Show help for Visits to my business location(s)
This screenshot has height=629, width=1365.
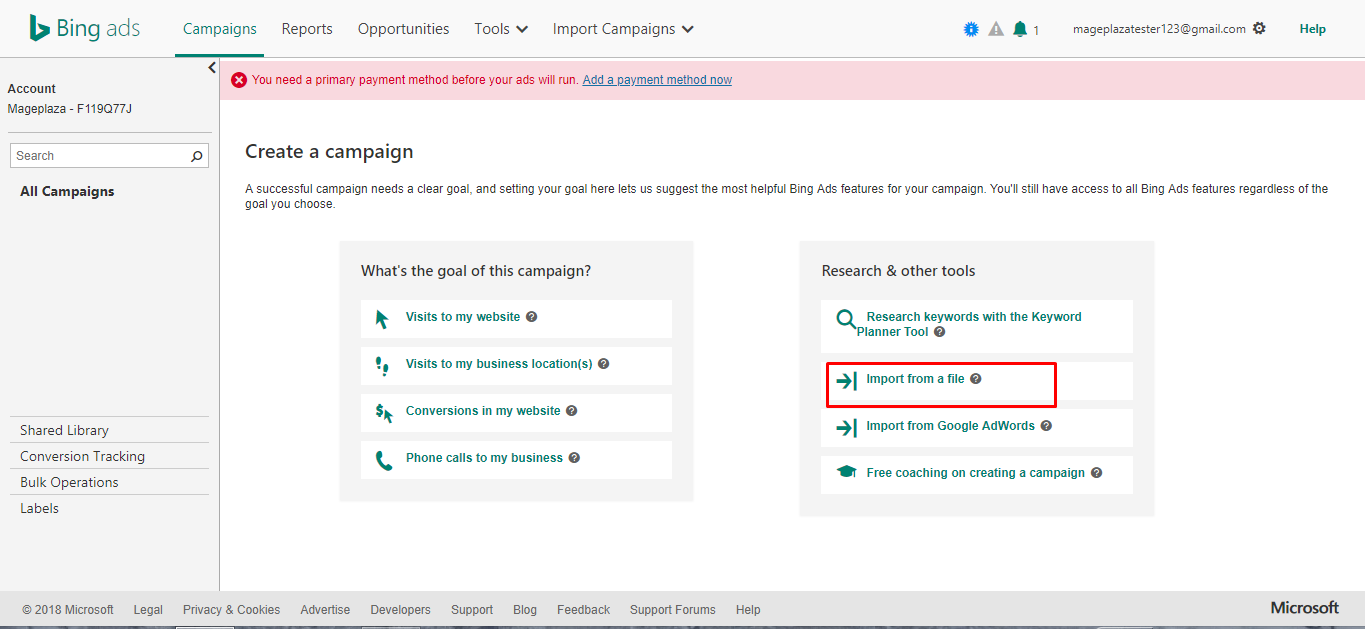click(x=603, y=364)
